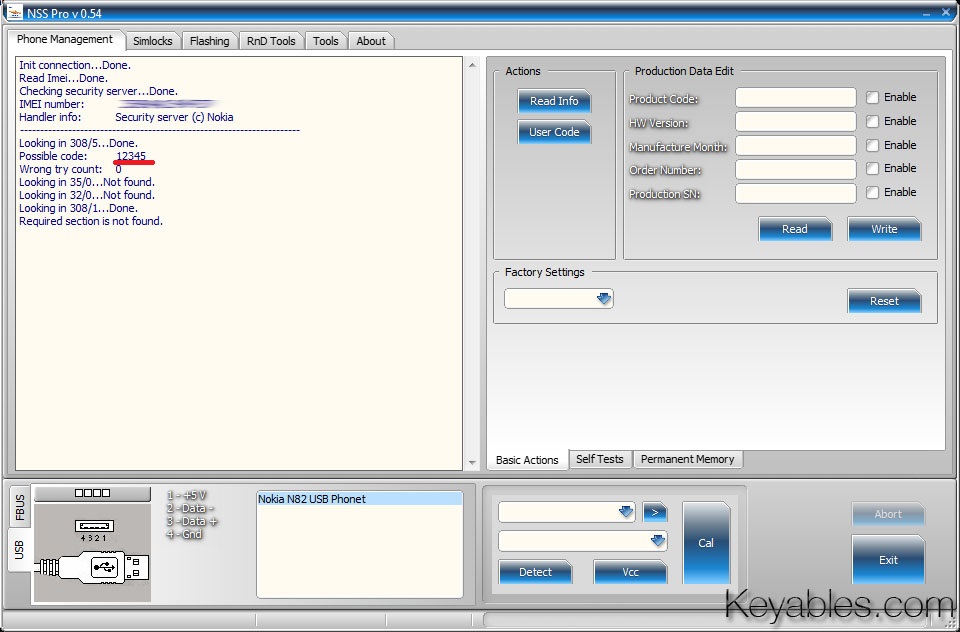Image resolution: width=960 pixels, height=632 pixels.
Task: Click into the HW Version field
Action: coord(795,121)
